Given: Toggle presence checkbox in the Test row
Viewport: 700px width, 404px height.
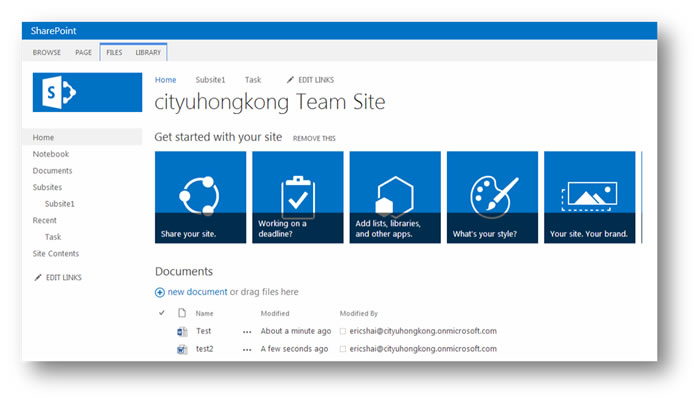Looking at the screenshot, I should point(343,331).
